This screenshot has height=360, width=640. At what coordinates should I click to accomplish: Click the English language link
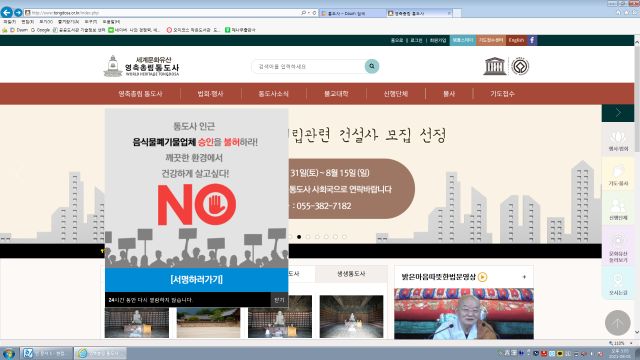tap(516, 40)
